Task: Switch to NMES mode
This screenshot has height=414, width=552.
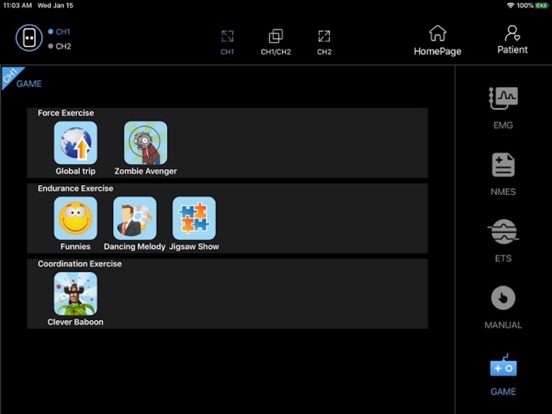Action: [503, 174]
